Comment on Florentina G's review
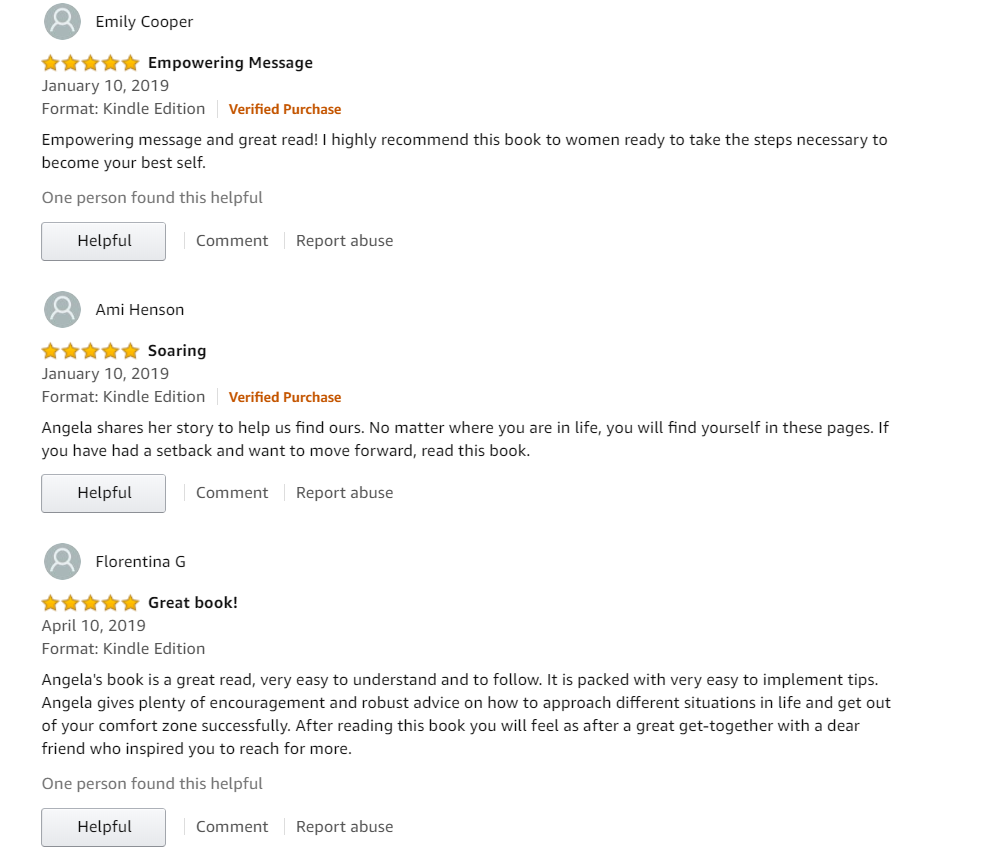The height and width of the screenshot is (859, 1004). pyautogui.click(x=232, y=828)
